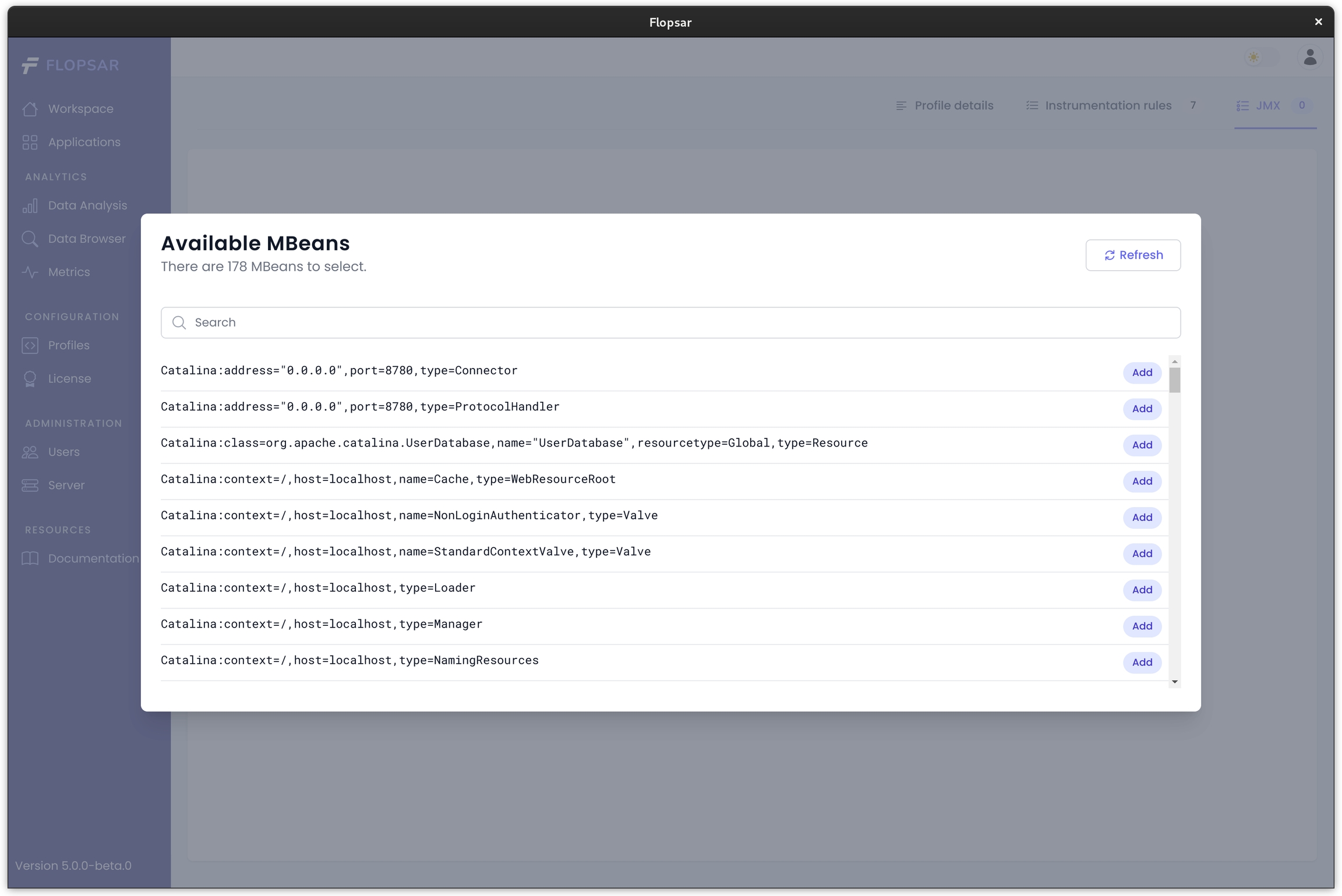The image size is (1342, 896).
Task: Click the Metrics pulse icon
Action: [x=30, y=272]
